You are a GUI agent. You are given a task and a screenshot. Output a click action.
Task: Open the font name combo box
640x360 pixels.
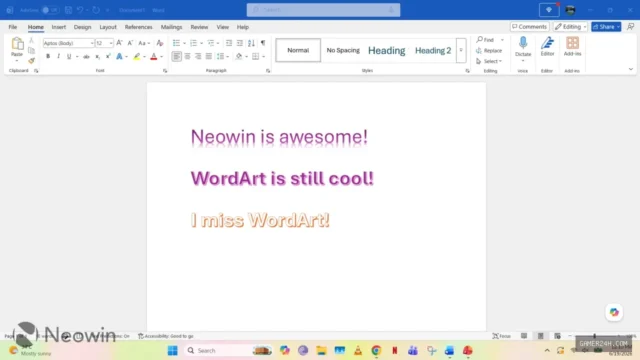point(68,43)
